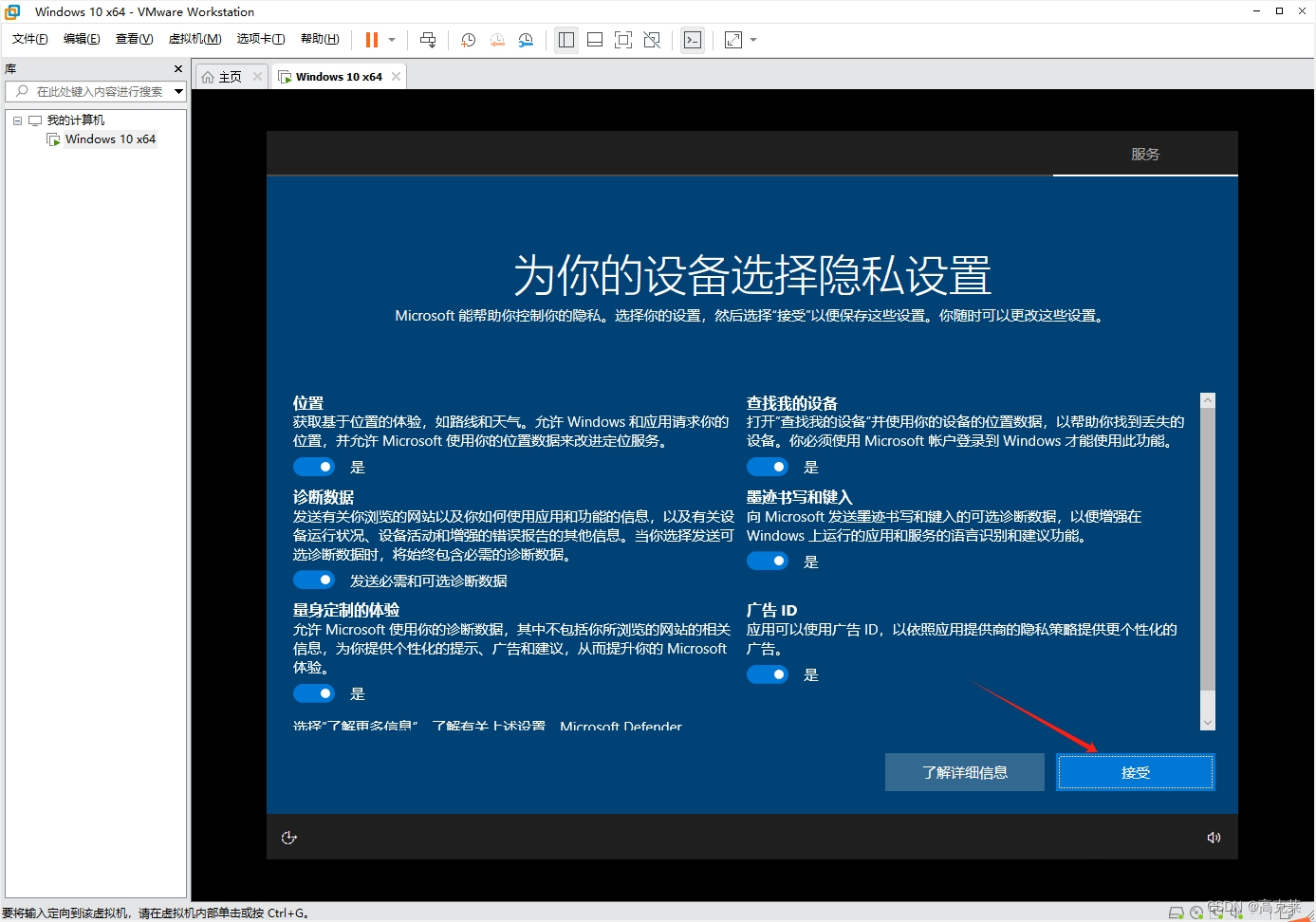Image resolution: width=1316 pixels, height=922 pixels.
Task: Toggle the 查找我的设备 switch
Action: coord(768,467)
